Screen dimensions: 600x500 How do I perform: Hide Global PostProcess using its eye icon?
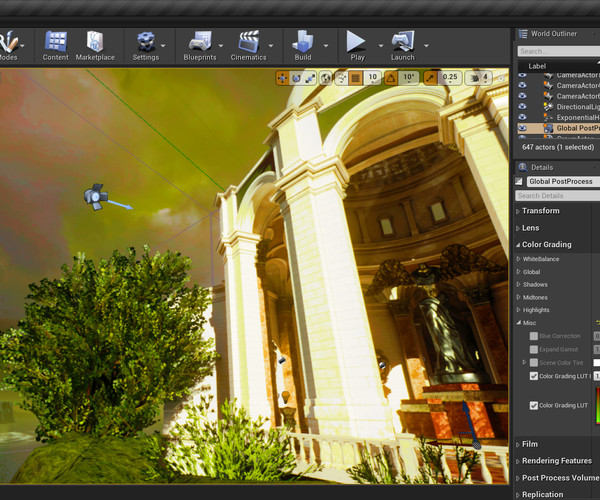coord(522,128)
